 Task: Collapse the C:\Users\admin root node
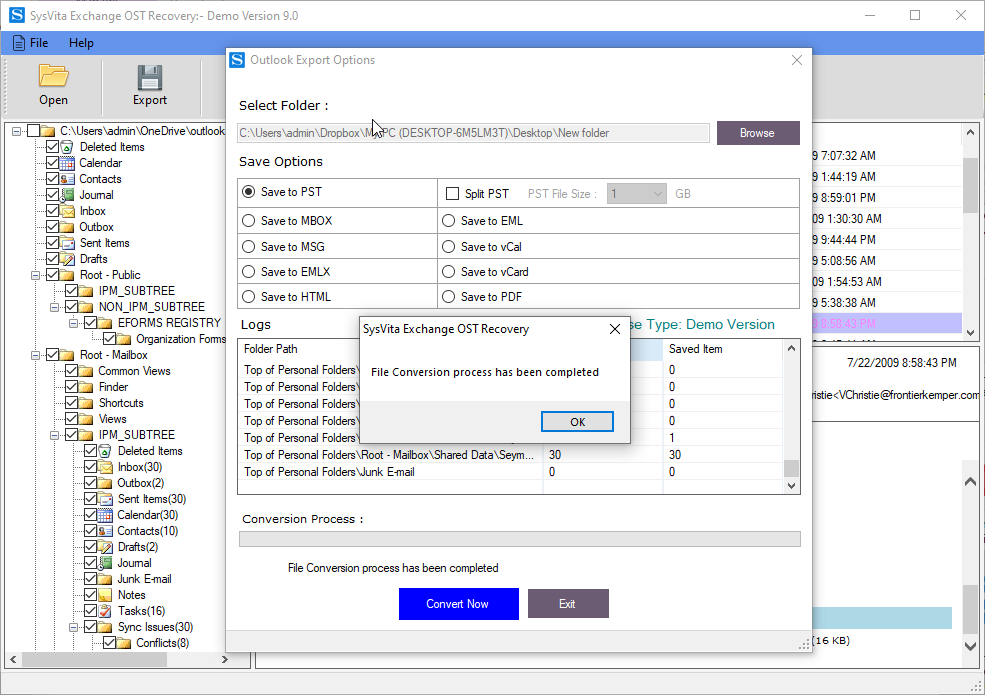pyautogui.click(x=16, y=131)
